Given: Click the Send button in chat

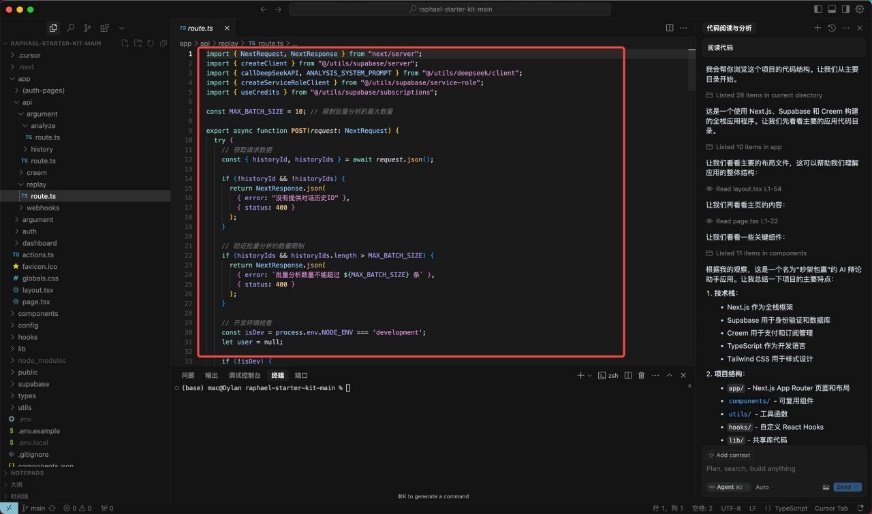Looking at the screenshot, I should pyautogui.click(x=847, y=487).
